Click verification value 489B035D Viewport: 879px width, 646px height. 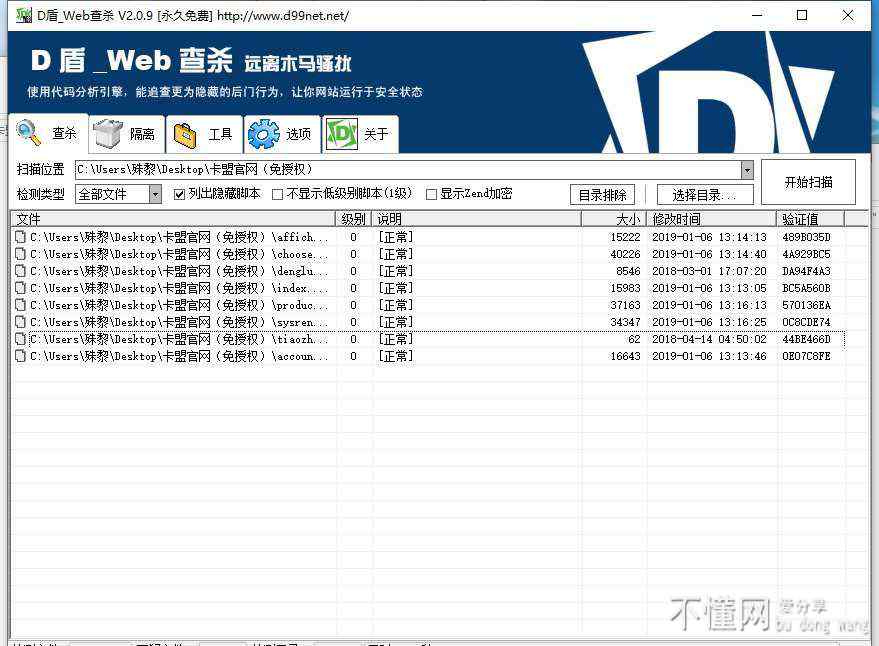point(806,237)
